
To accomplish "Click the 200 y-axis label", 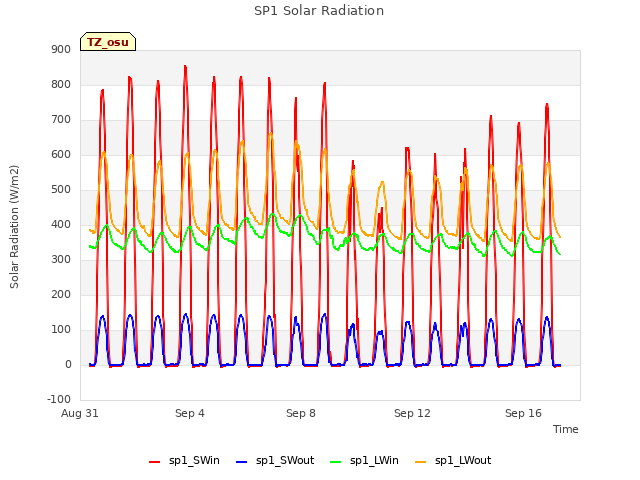I will tap(61, 295).
